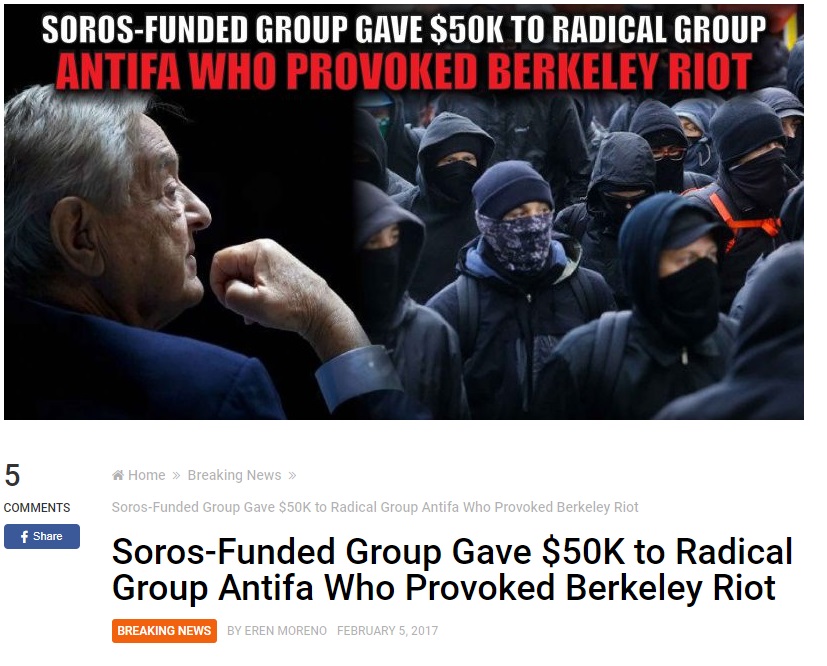Click the yellow corner marker on banner

(791, 32)
